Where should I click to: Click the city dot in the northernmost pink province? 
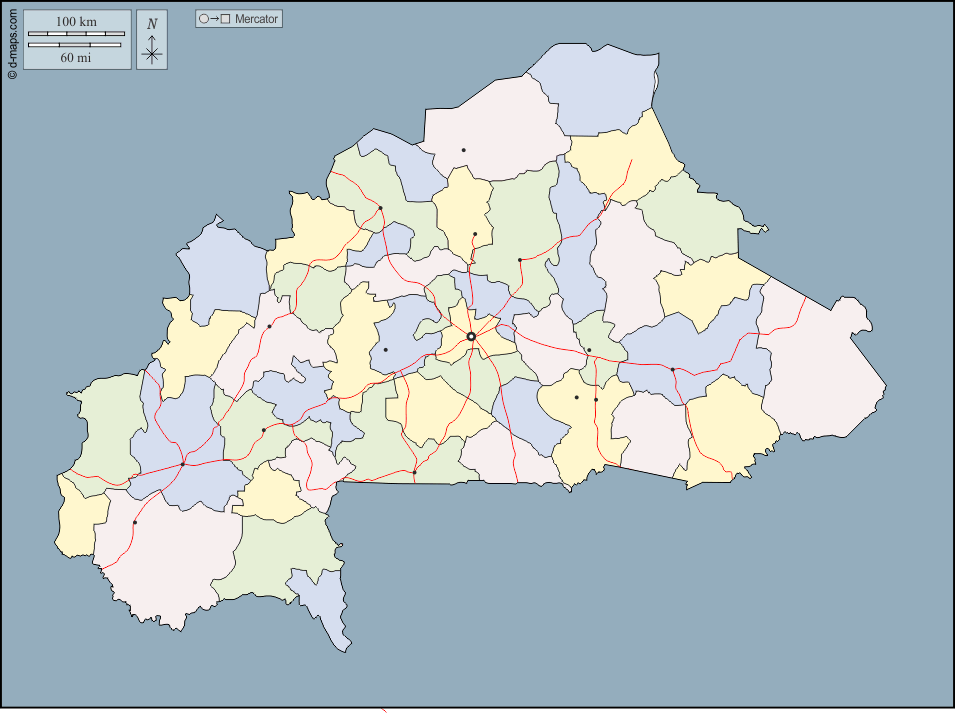pos(463,150)
